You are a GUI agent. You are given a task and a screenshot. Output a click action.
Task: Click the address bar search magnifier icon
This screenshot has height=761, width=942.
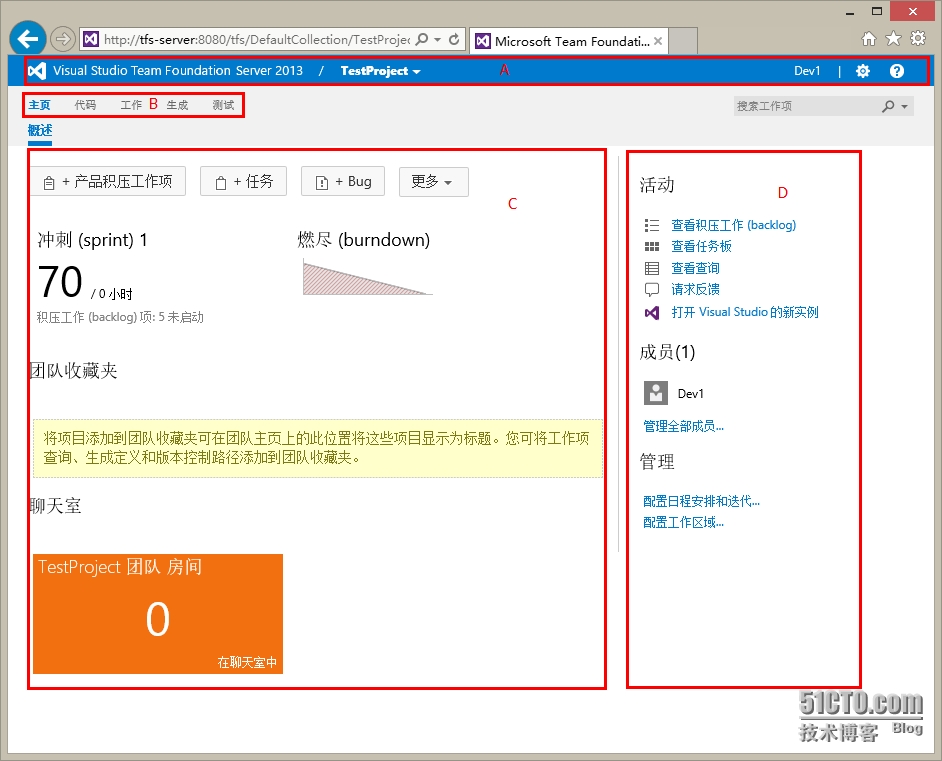coord(422,40)
